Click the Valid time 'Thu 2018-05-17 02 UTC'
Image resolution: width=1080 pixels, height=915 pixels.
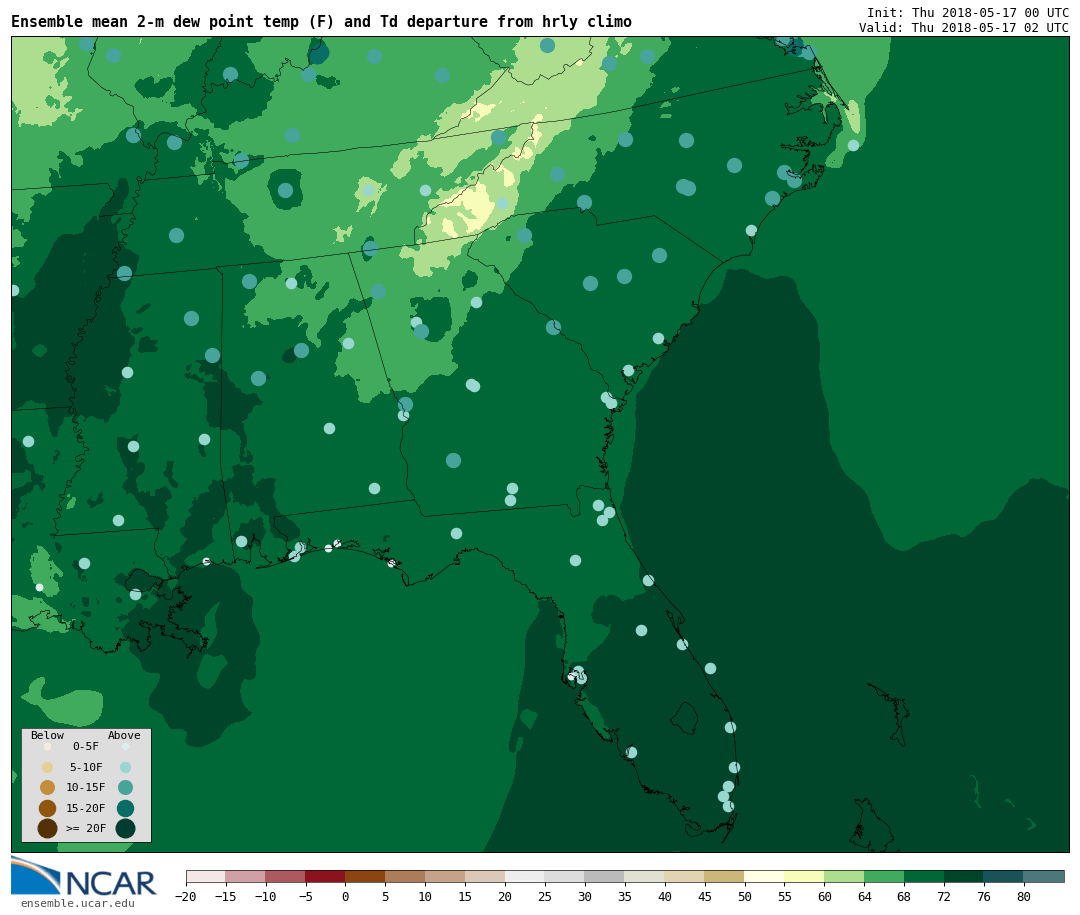[990, 28]
